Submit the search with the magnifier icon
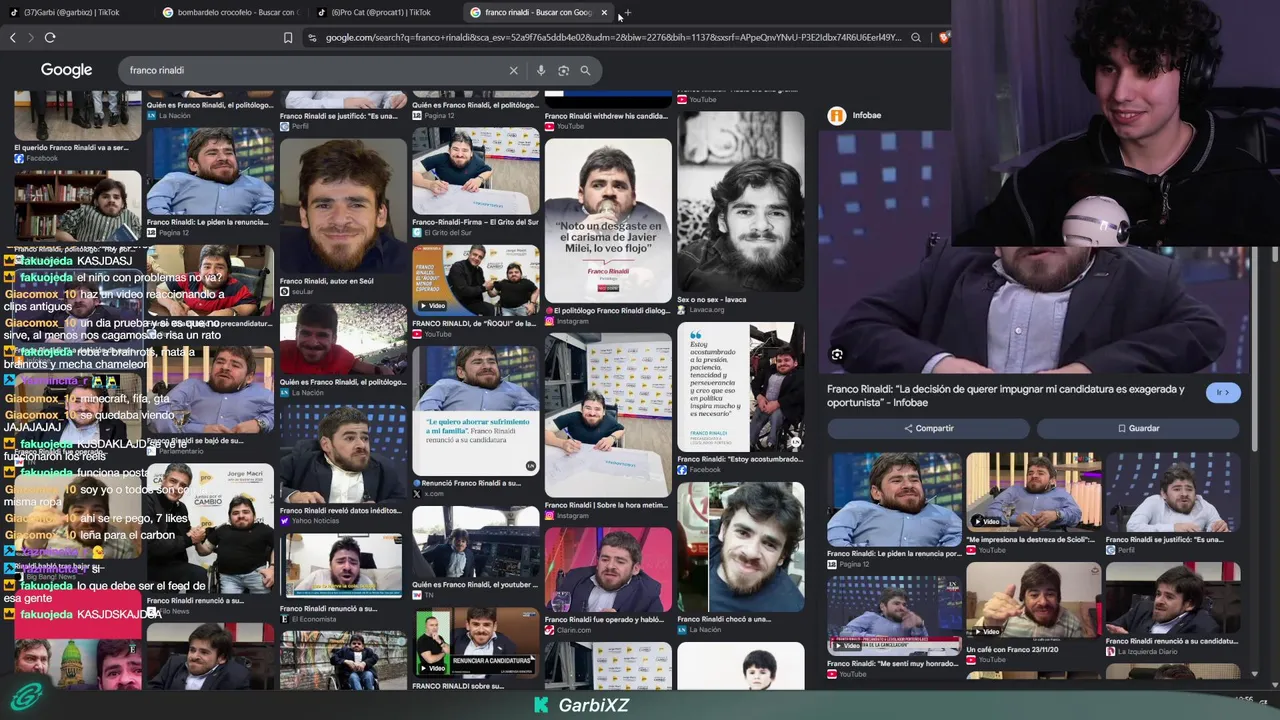This screenshot has height=720, width=1280. tap(585, 70)
